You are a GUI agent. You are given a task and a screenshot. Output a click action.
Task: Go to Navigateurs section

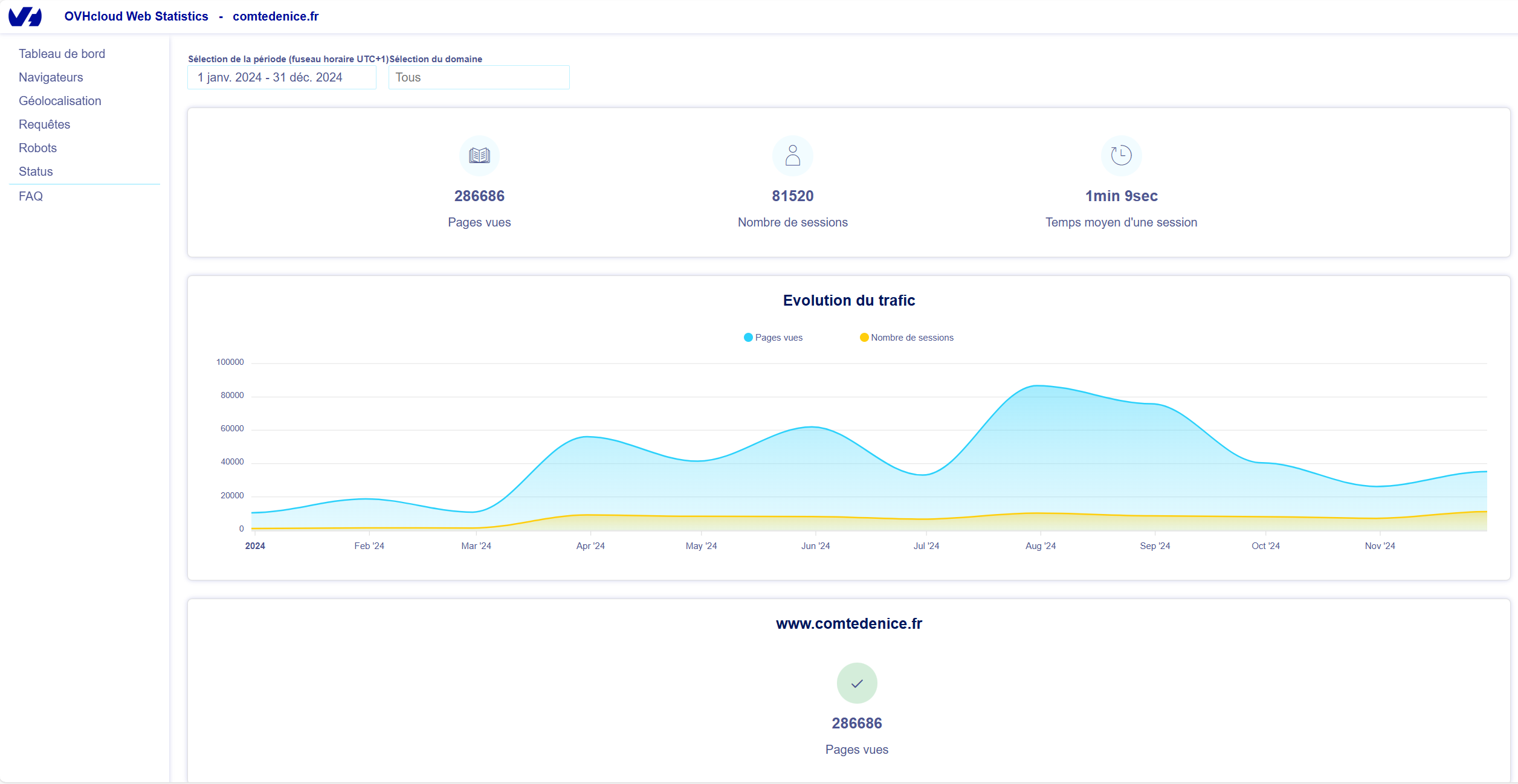click(x=51, y=77)
